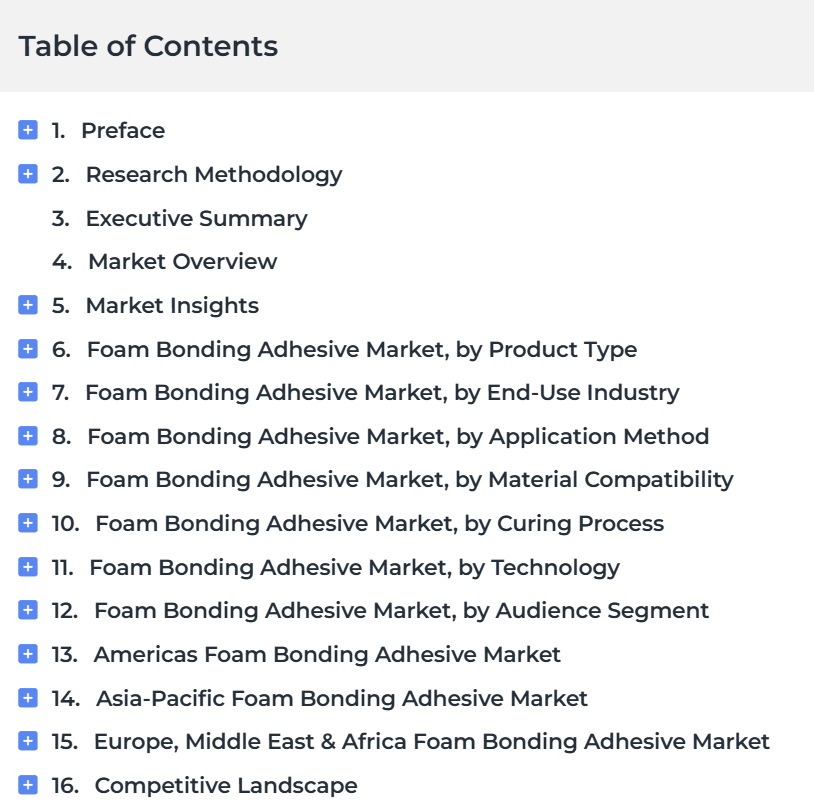Click plus icon next to Application Method
814x807 pixels.
coord(28,436)
